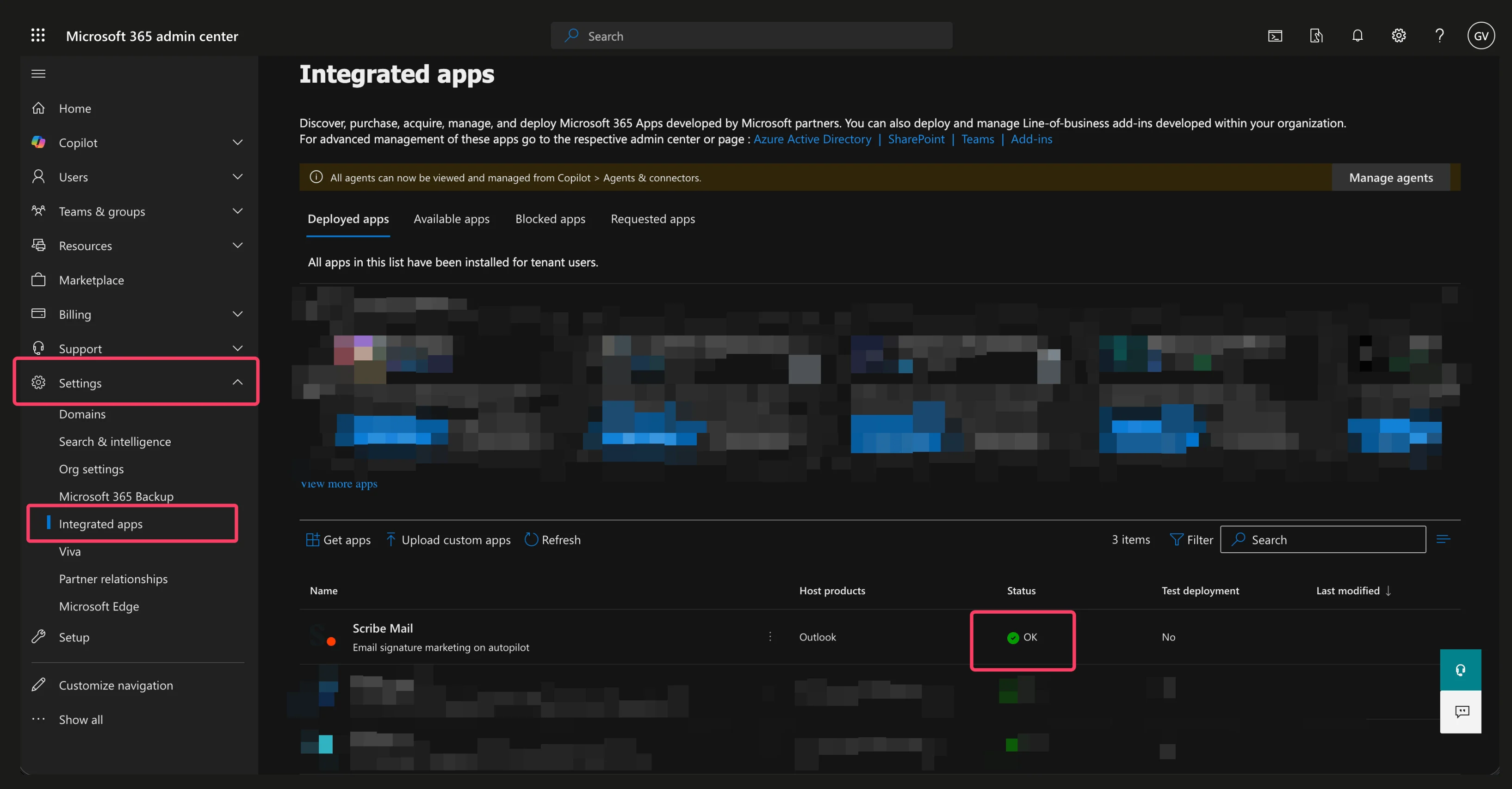The width and height of the screenshot is (1512, 789).
Task: Open Cloud Shell terminal icon in header
Action: click(x=1275, y=36)
